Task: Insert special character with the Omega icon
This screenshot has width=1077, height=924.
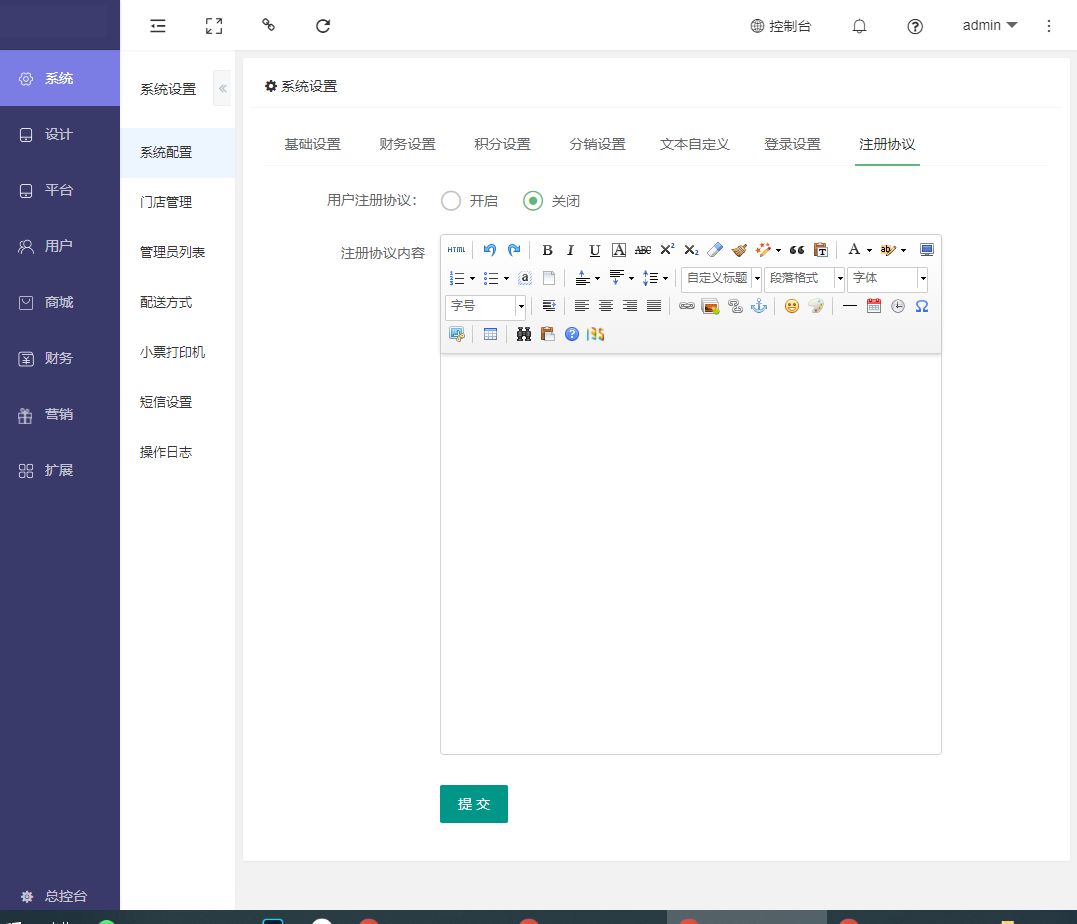Action: 922,306
